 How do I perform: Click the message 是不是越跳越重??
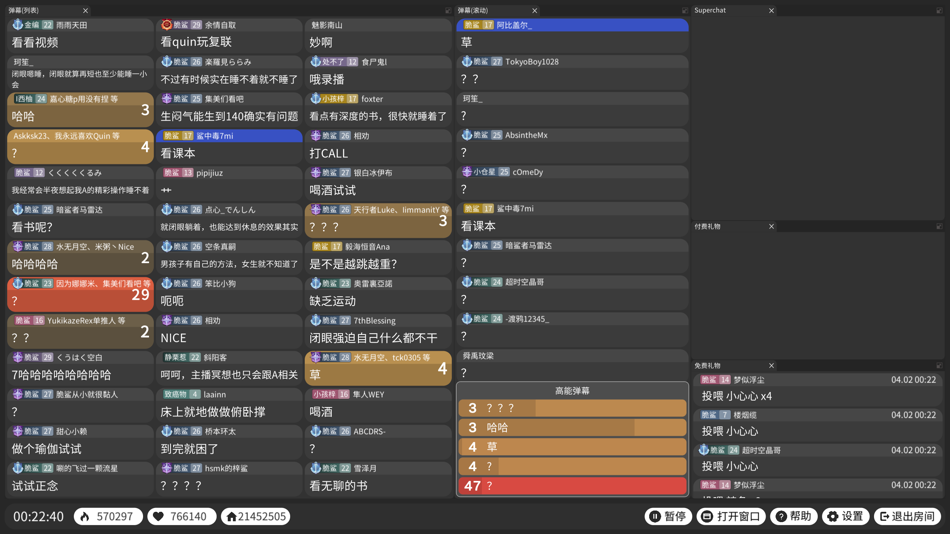(378, 257)
